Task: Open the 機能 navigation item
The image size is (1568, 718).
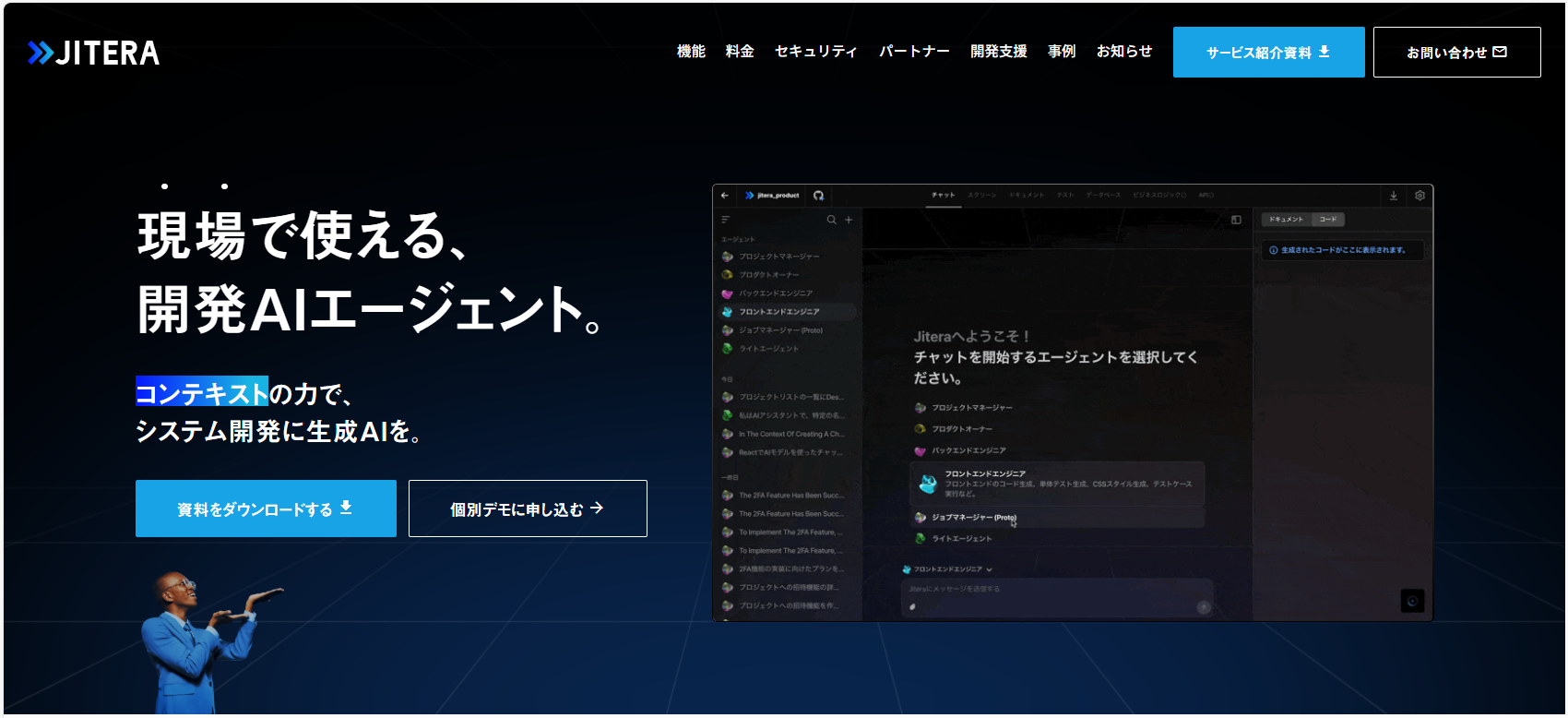Action: coord(691,52)
